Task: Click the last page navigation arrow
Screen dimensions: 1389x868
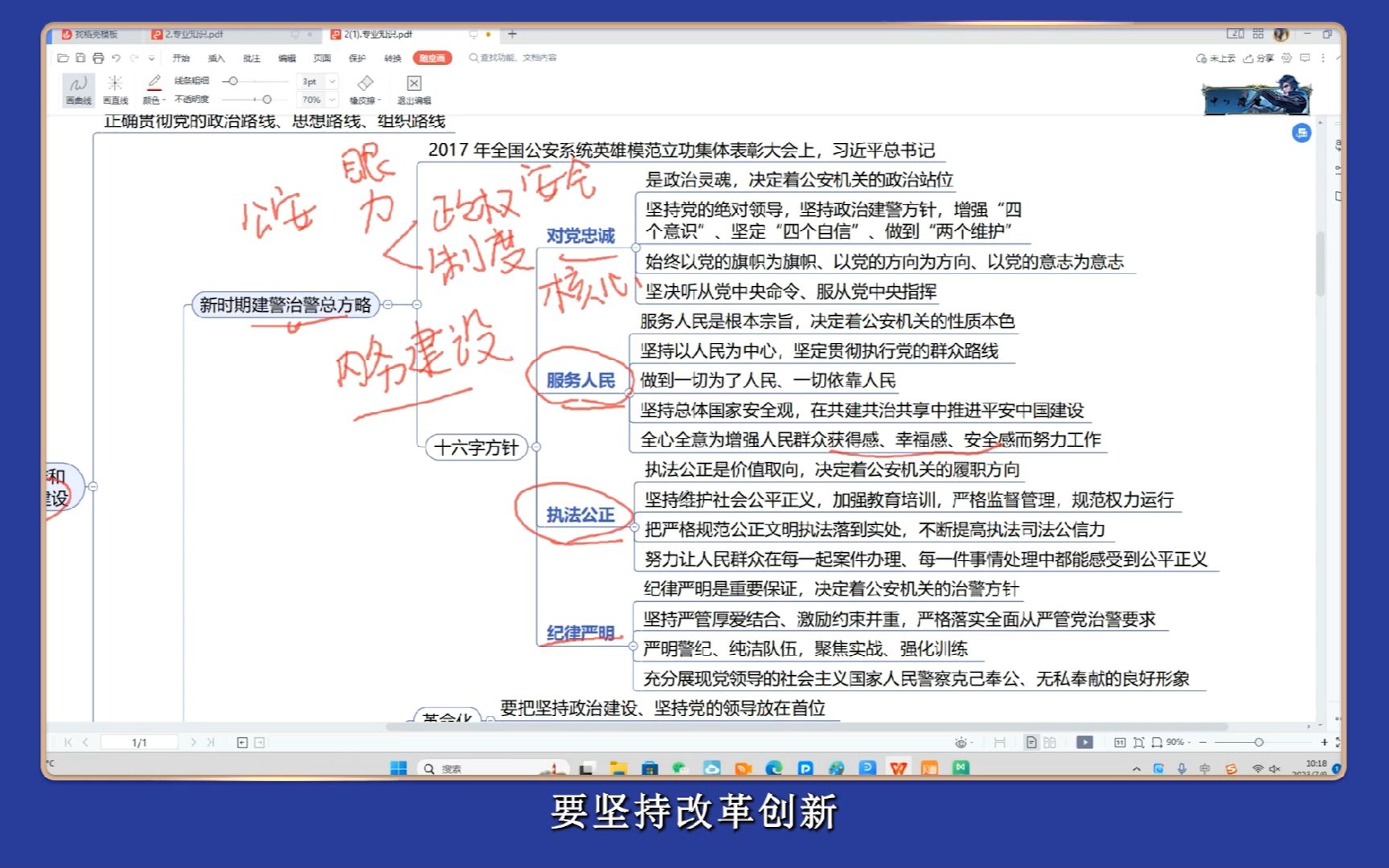Action: (211, 743)
